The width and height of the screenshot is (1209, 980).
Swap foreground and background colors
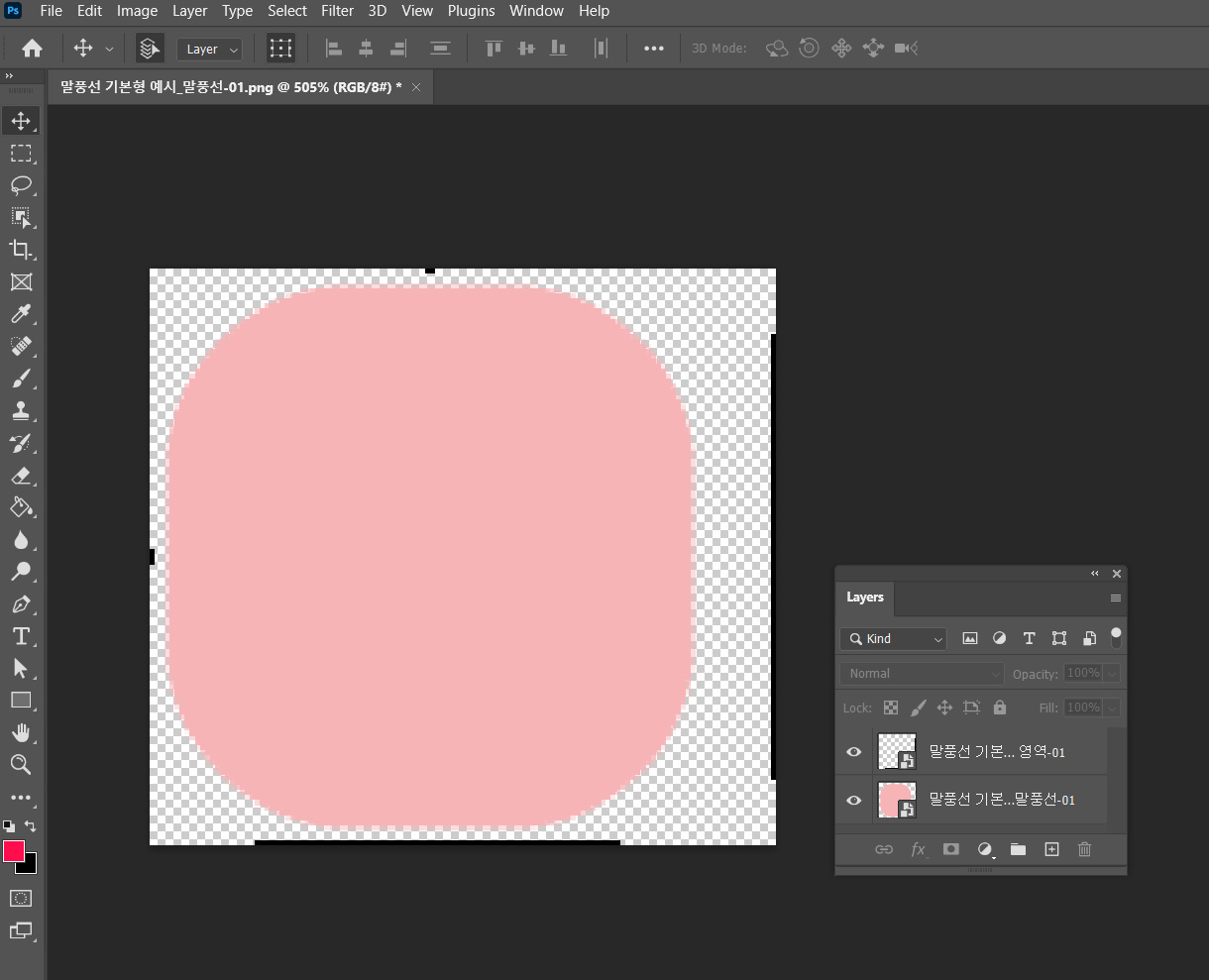31,825
